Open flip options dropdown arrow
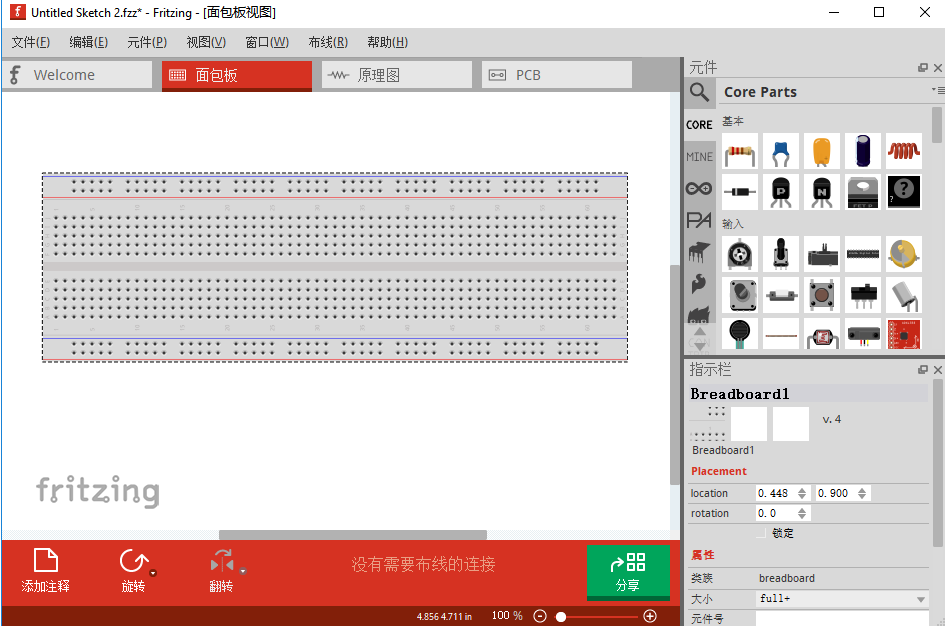Screen dimensions: 945x626 pos(243,571)
